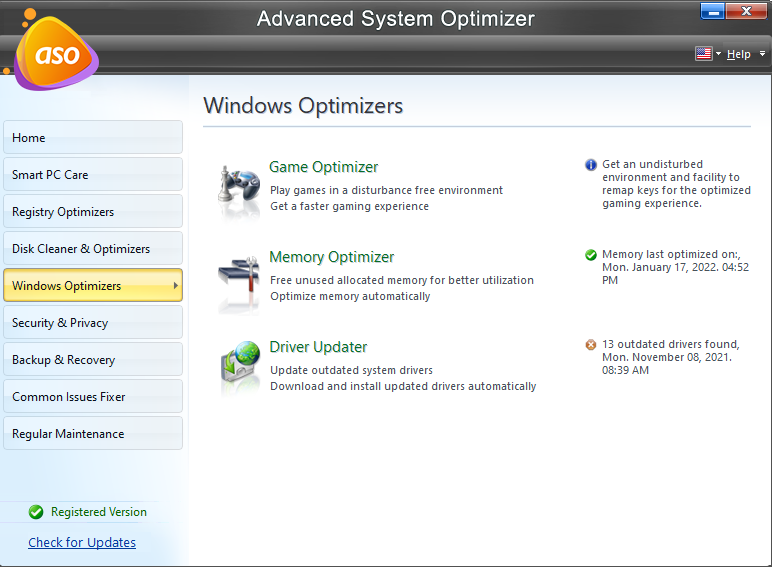Click the Windows Optimizers page heading
772x567 pixels.
click(x=303, y=106)
